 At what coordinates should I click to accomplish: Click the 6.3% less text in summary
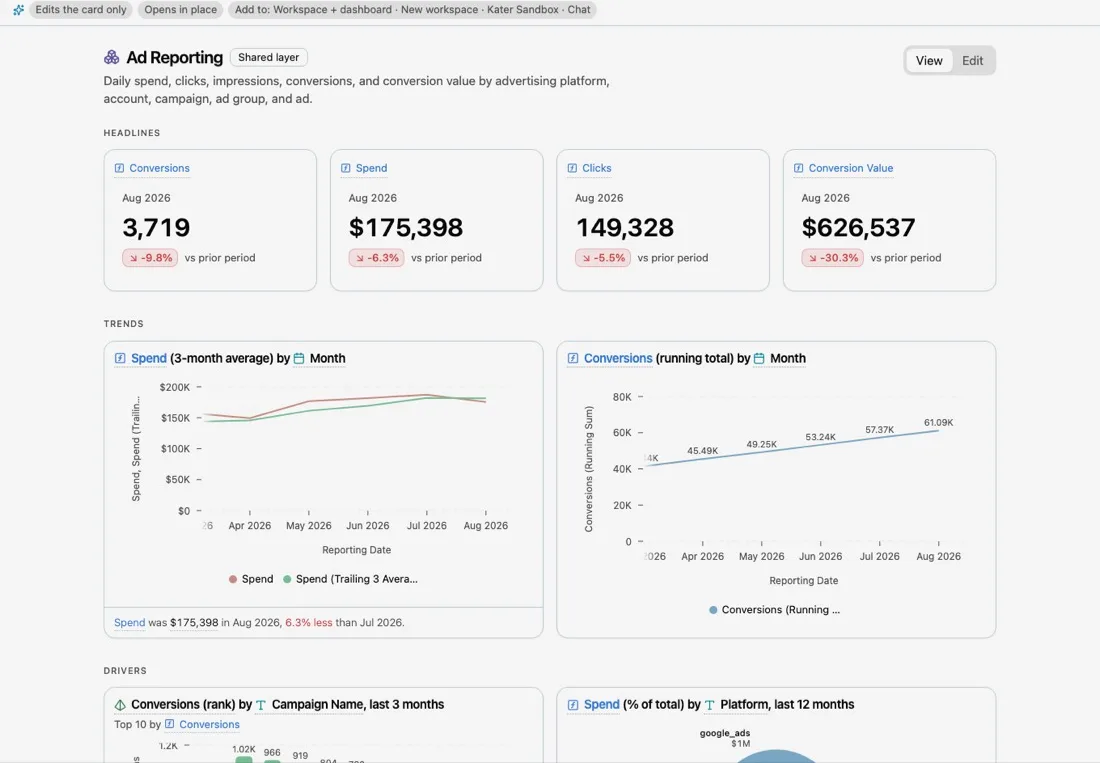(x=309, y=623)
